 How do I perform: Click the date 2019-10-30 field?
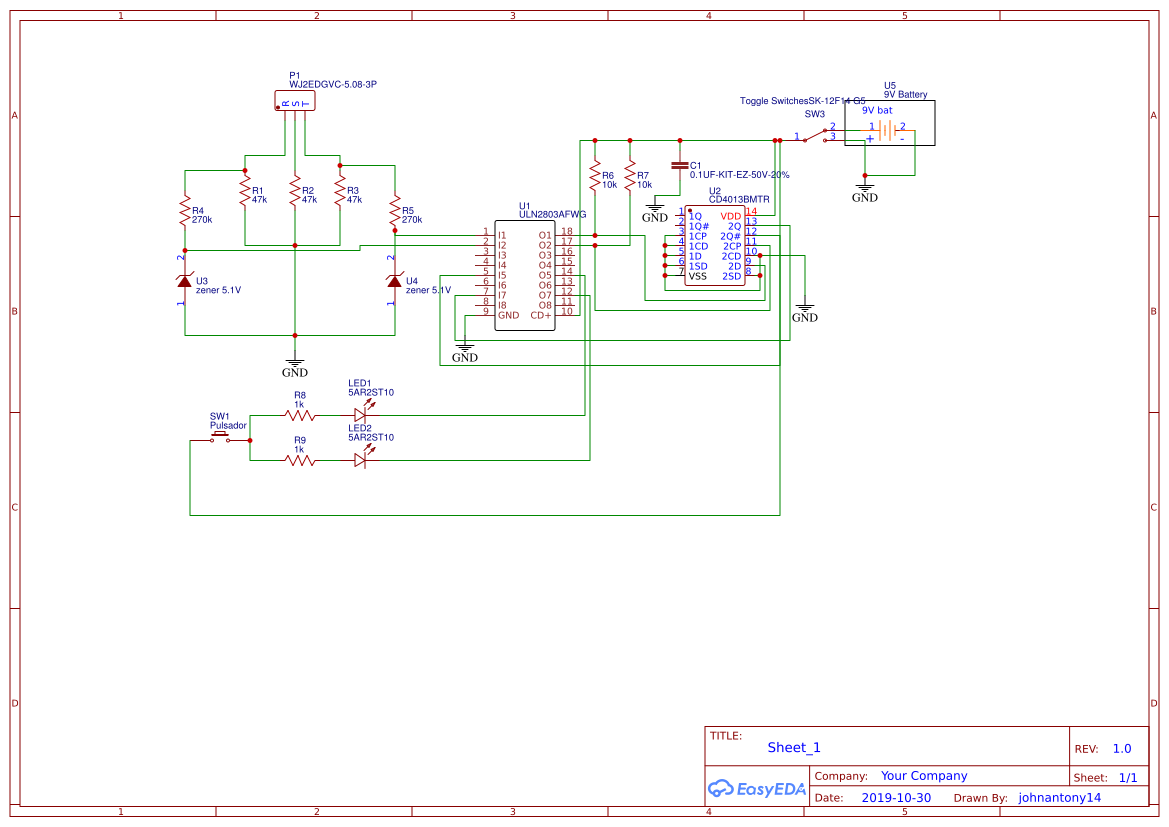(x=895, y=798)
